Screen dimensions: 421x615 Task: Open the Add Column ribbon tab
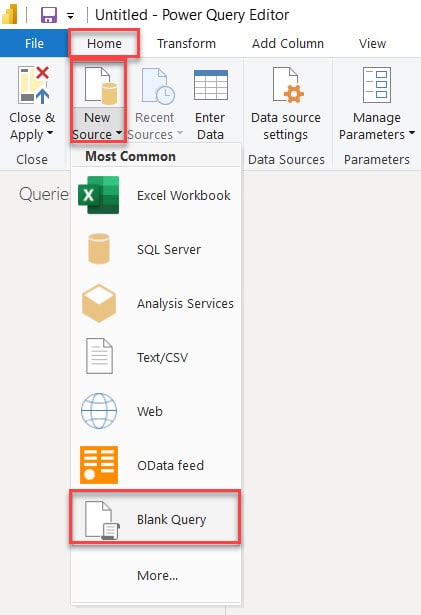click(x=288, y=43)
